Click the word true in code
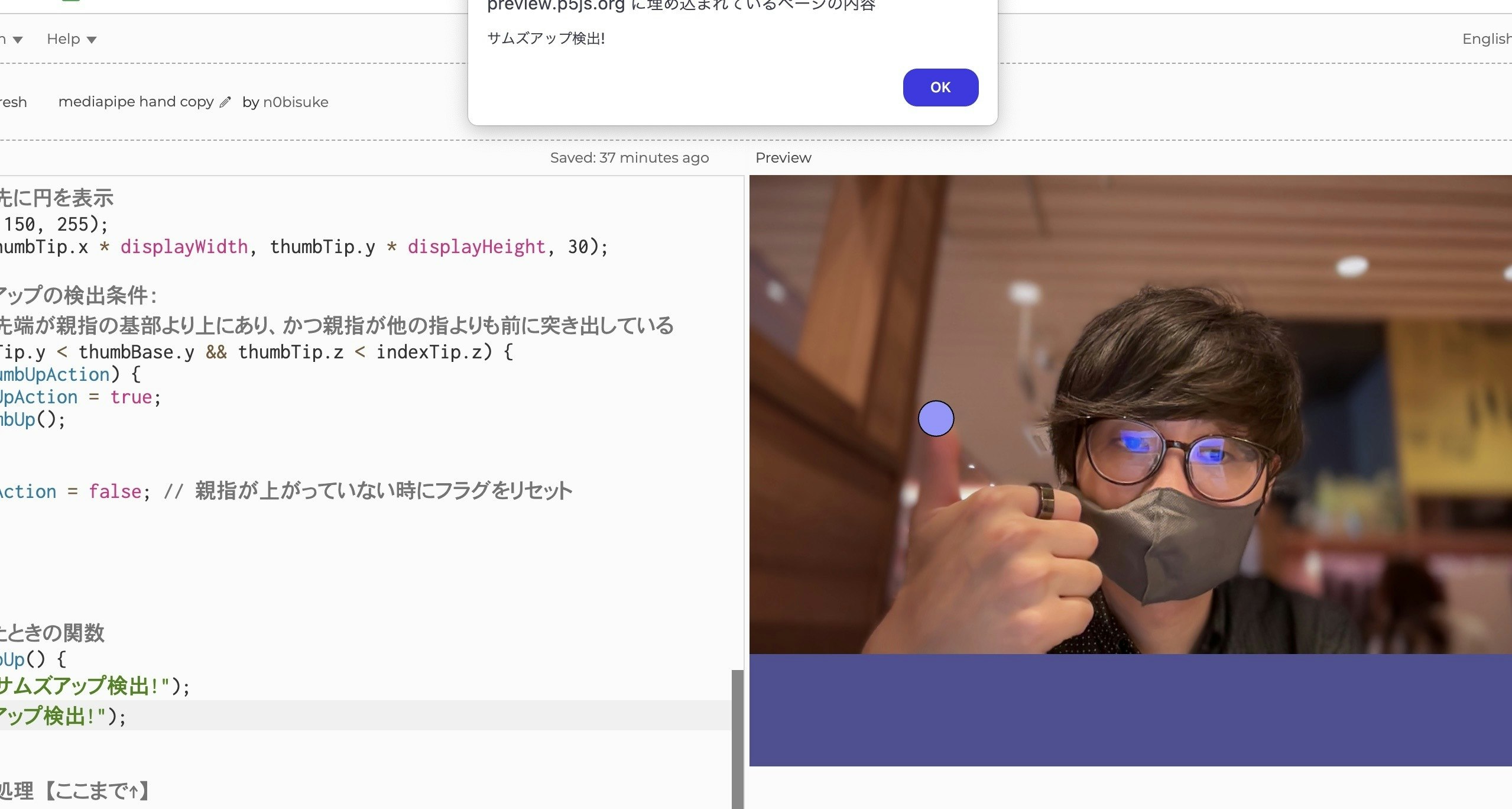The height and width of the screenshot is (809, 1512). 131,397
